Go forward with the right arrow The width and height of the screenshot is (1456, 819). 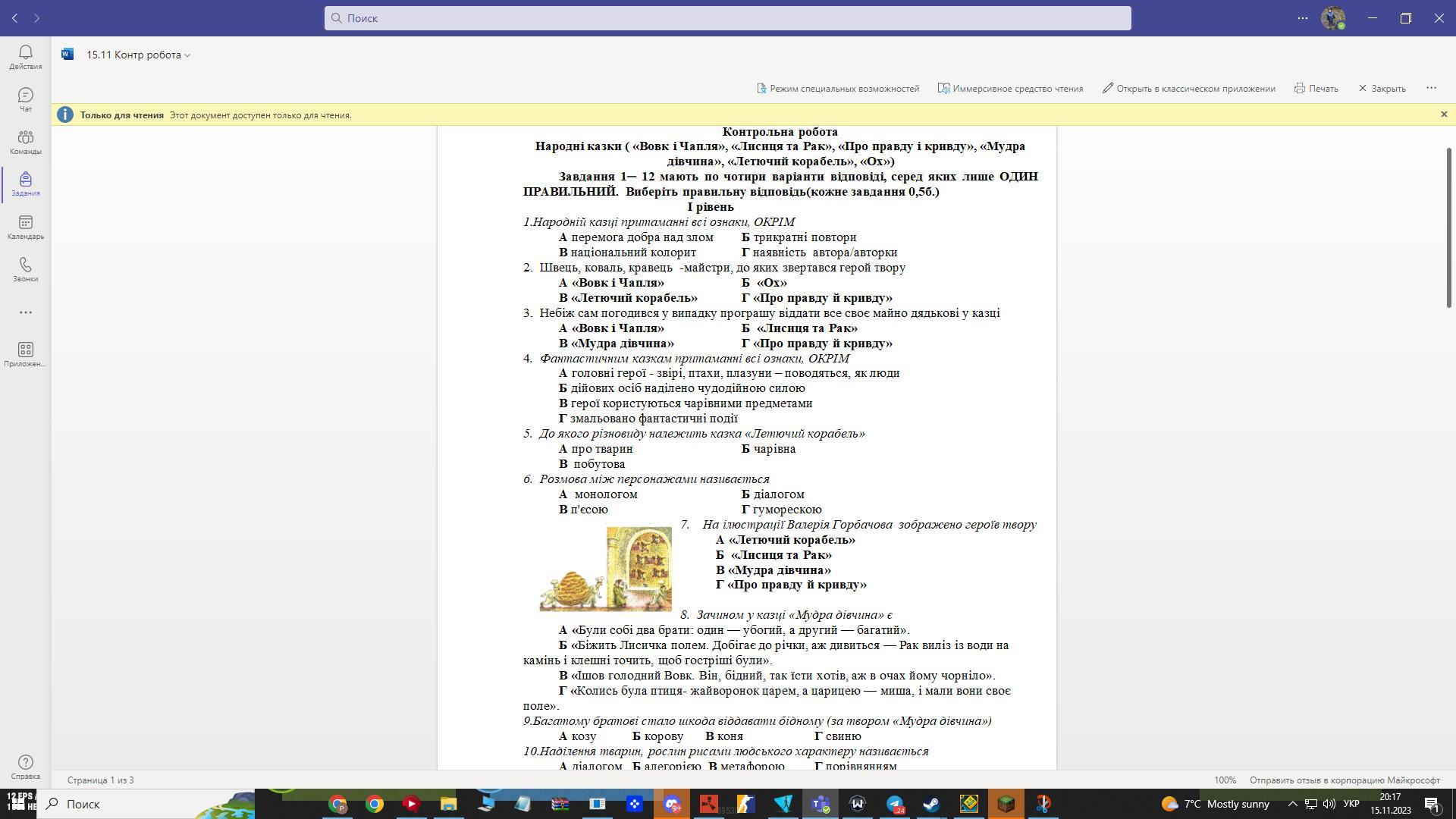36,18
